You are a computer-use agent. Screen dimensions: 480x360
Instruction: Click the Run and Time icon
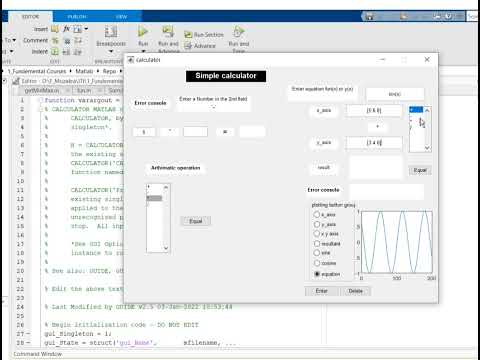point(239,32)
